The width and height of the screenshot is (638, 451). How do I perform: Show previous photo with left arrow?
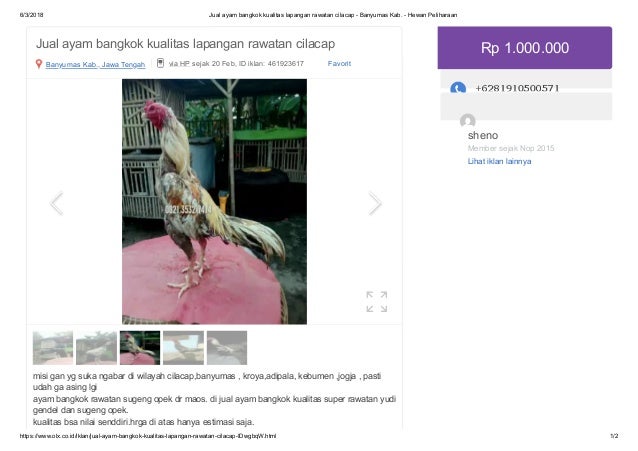point(57,203)
